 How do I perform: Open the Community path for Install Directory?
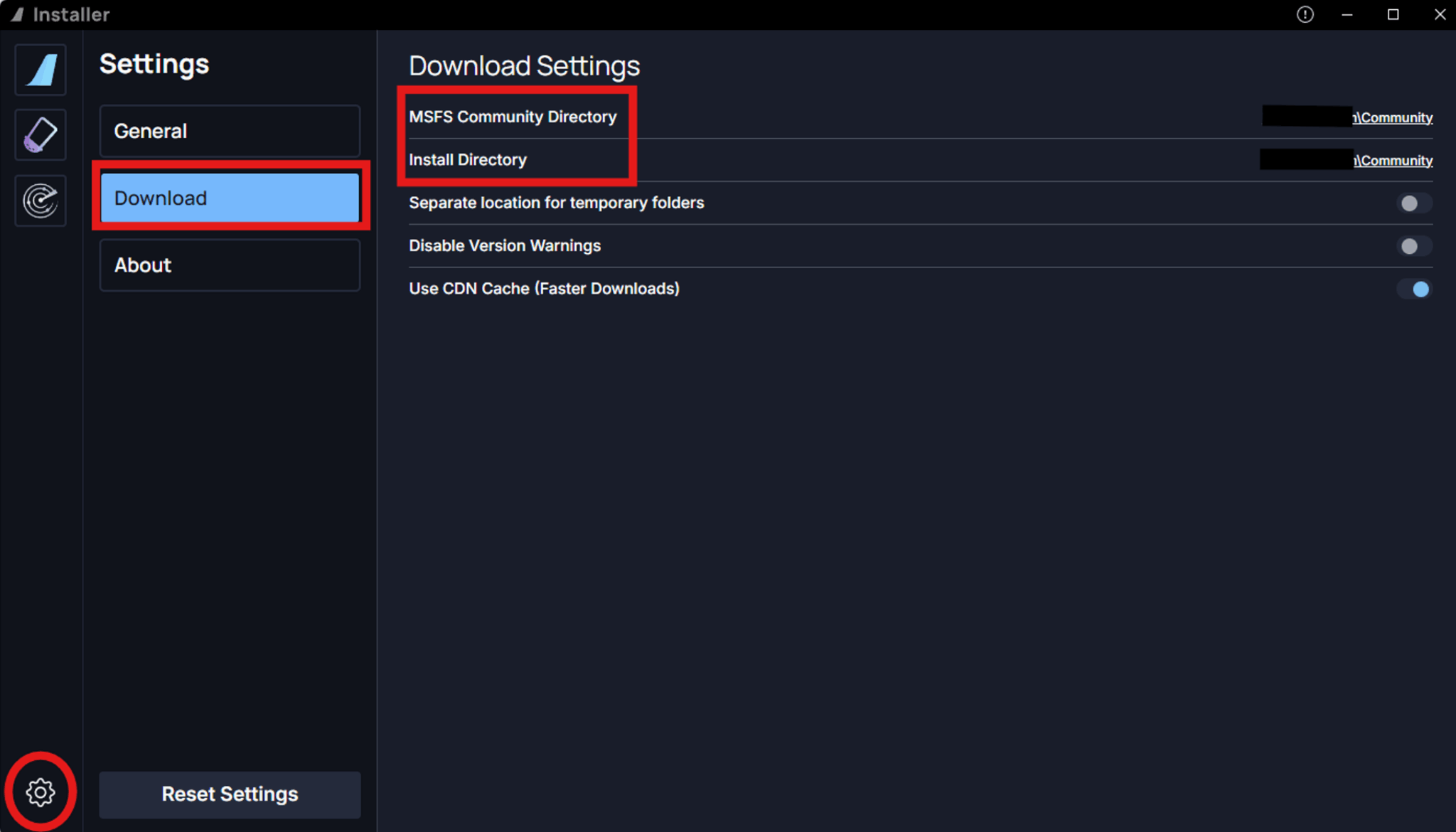click(1394, 160)
